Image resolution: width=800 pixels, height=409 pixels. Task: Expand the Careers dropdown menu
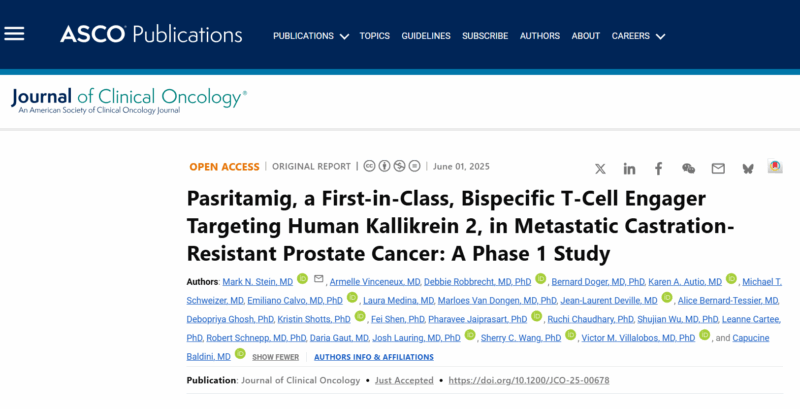pos(638,36)
